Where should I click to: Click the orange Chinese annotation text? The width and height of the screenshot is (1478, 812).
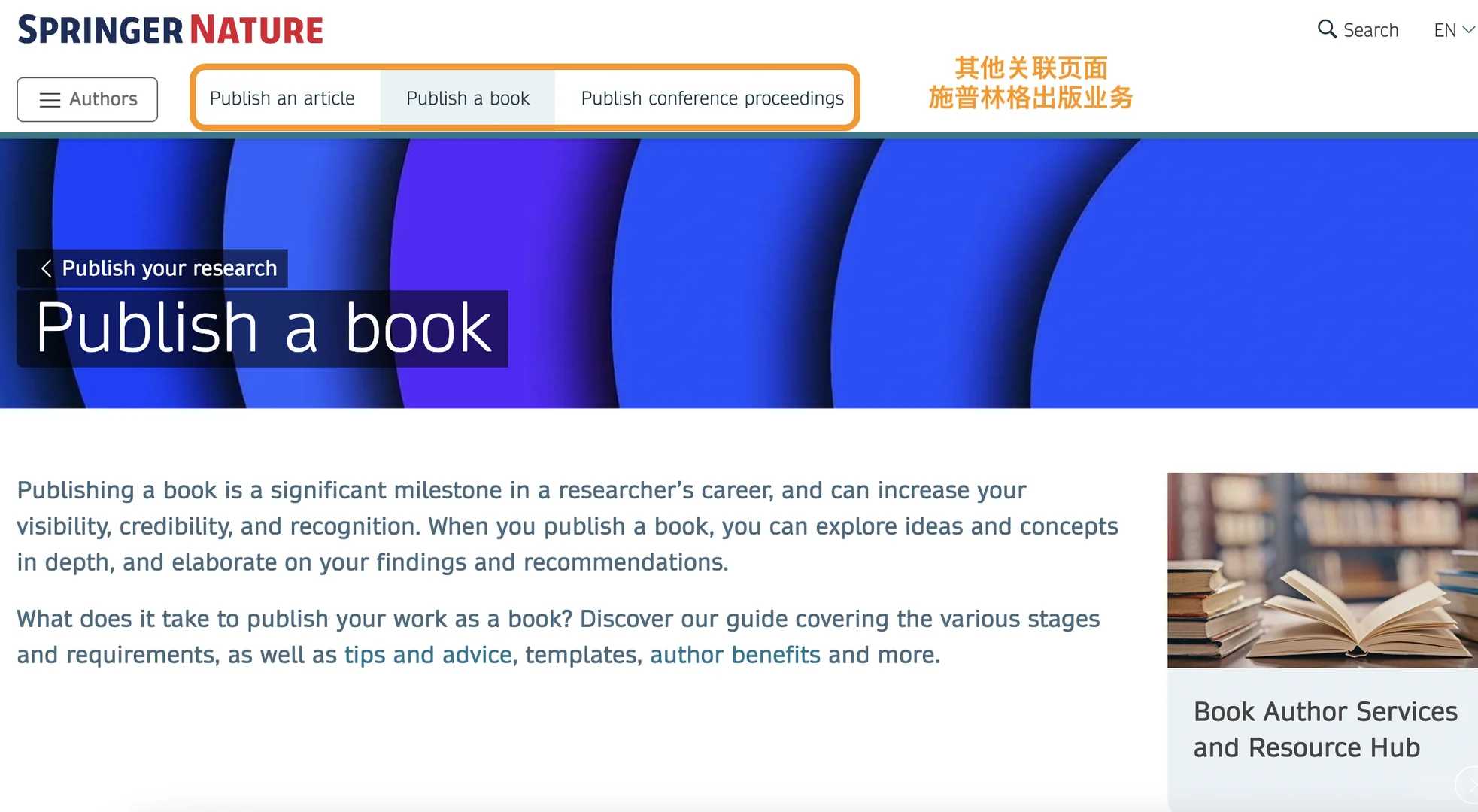[x=1030, y=83]
